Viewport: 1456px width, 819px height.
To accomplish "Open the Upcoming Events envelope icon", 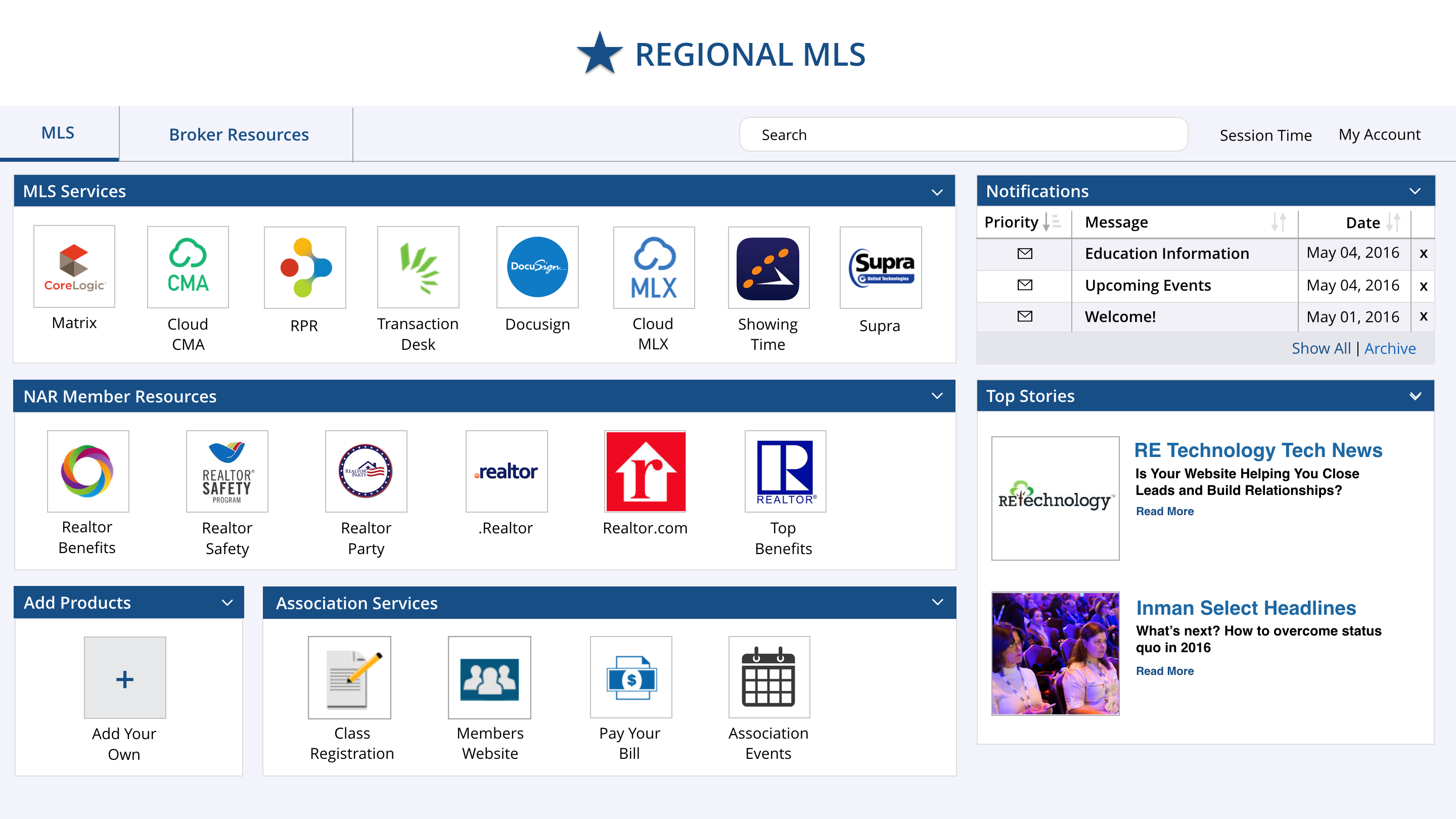I will [x=1025, y=285].
